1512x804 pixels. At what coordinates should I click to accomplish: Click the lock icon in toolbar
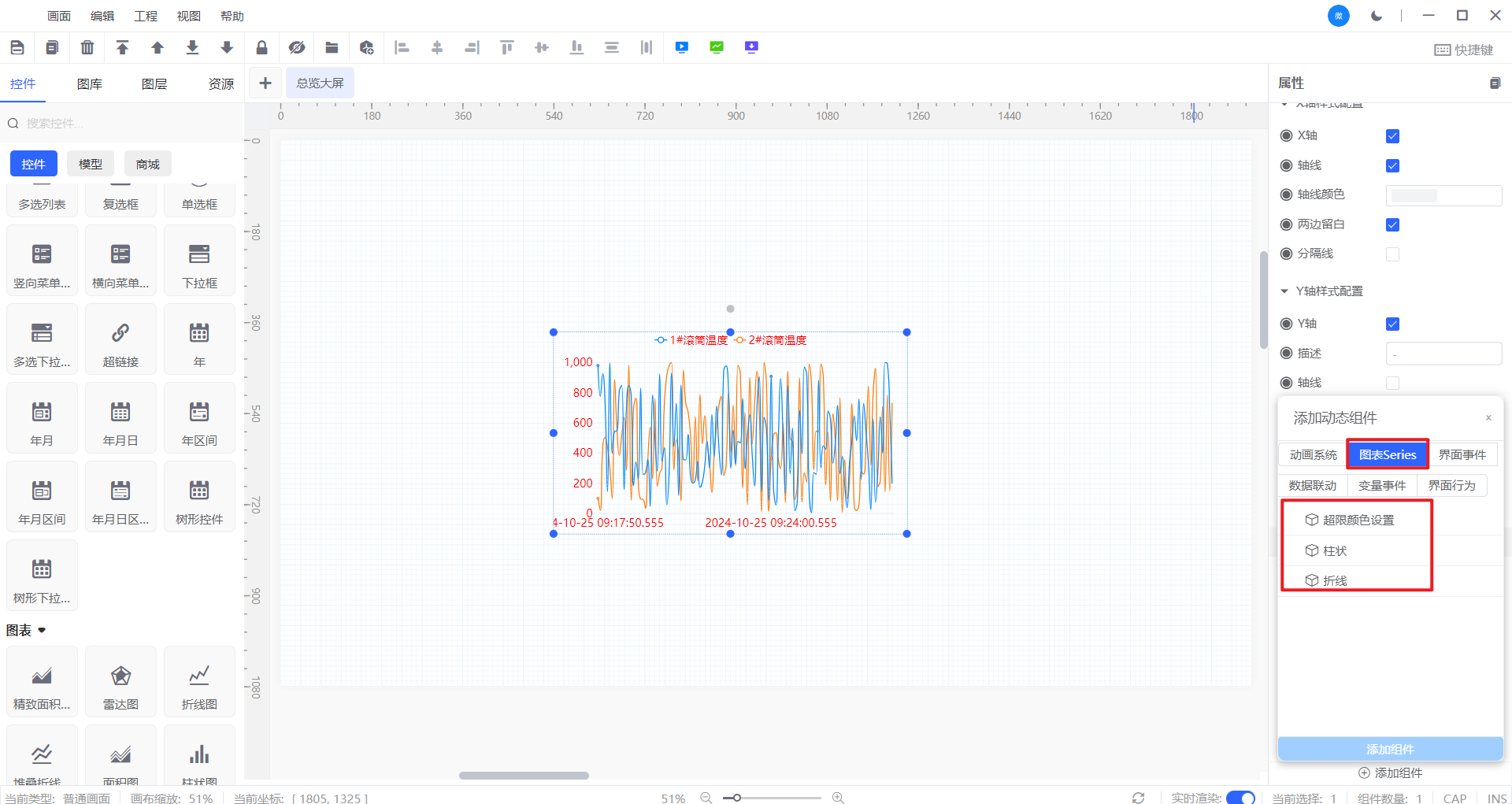pos(261,47)
